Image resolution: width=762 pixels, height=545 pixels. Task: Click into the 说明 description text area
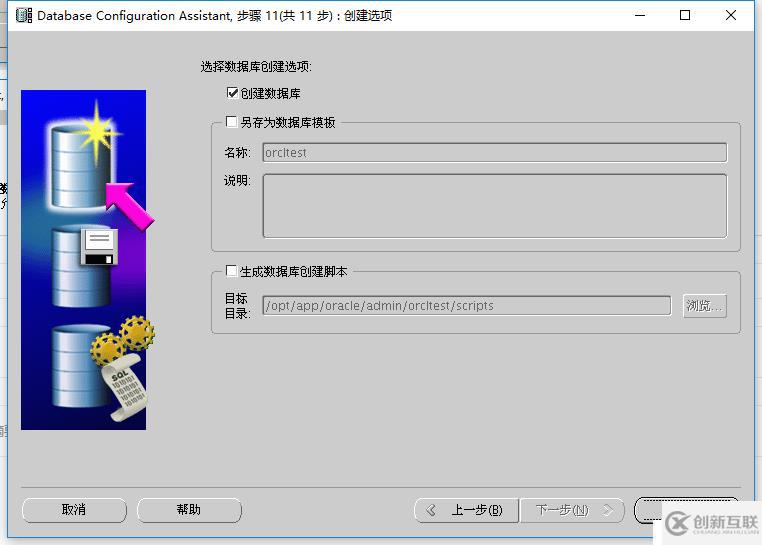click(x=495, y=206)
